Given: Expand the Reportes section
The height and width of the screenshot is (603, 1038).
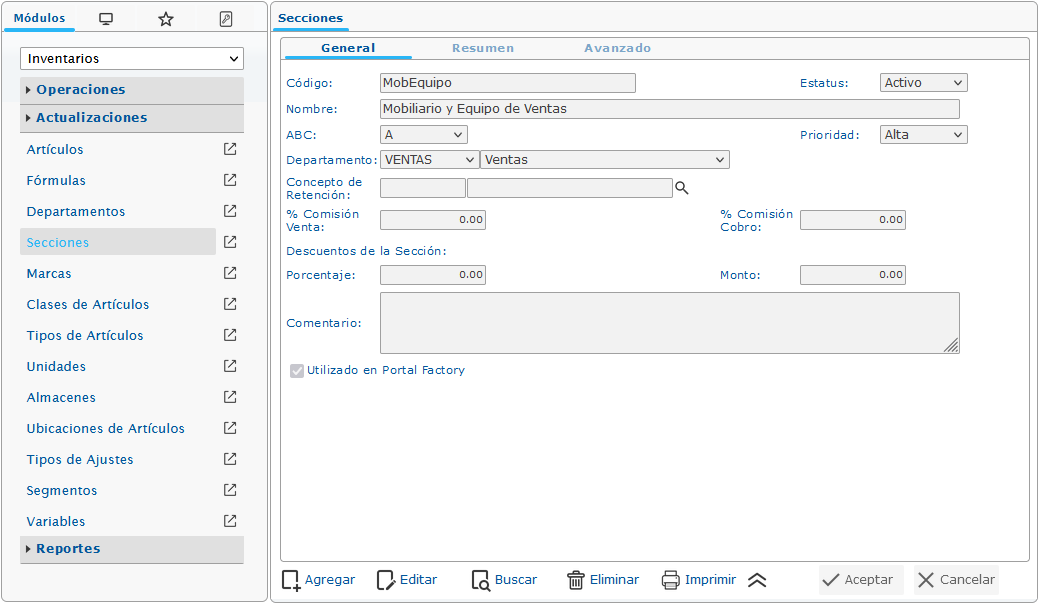Looking at the screenshot, I should tap(132, 549).
